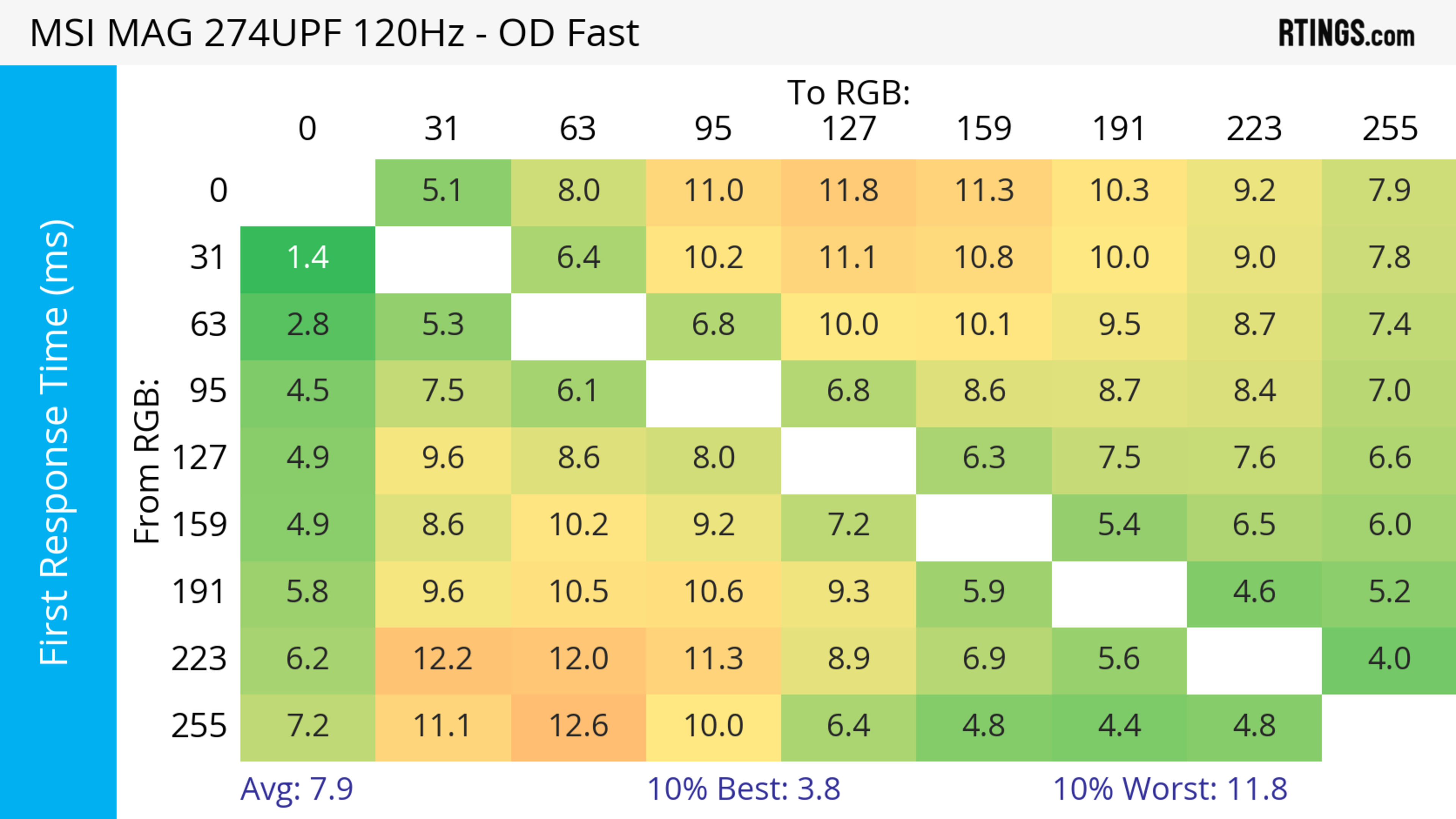The height and width of the screenshot is (819, 1456).
Task: Click the Avg: 7.9 summary text
Action: [x=296, y=789]
